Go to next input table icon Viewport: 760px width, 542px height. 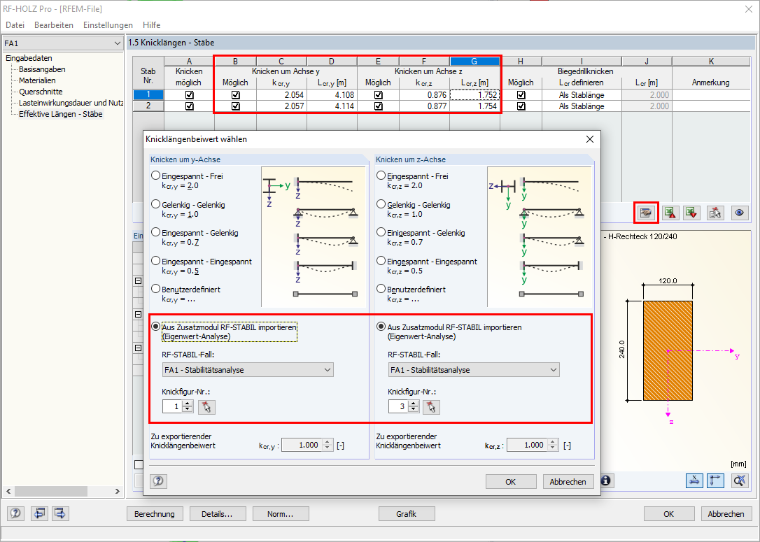point(61,513)
